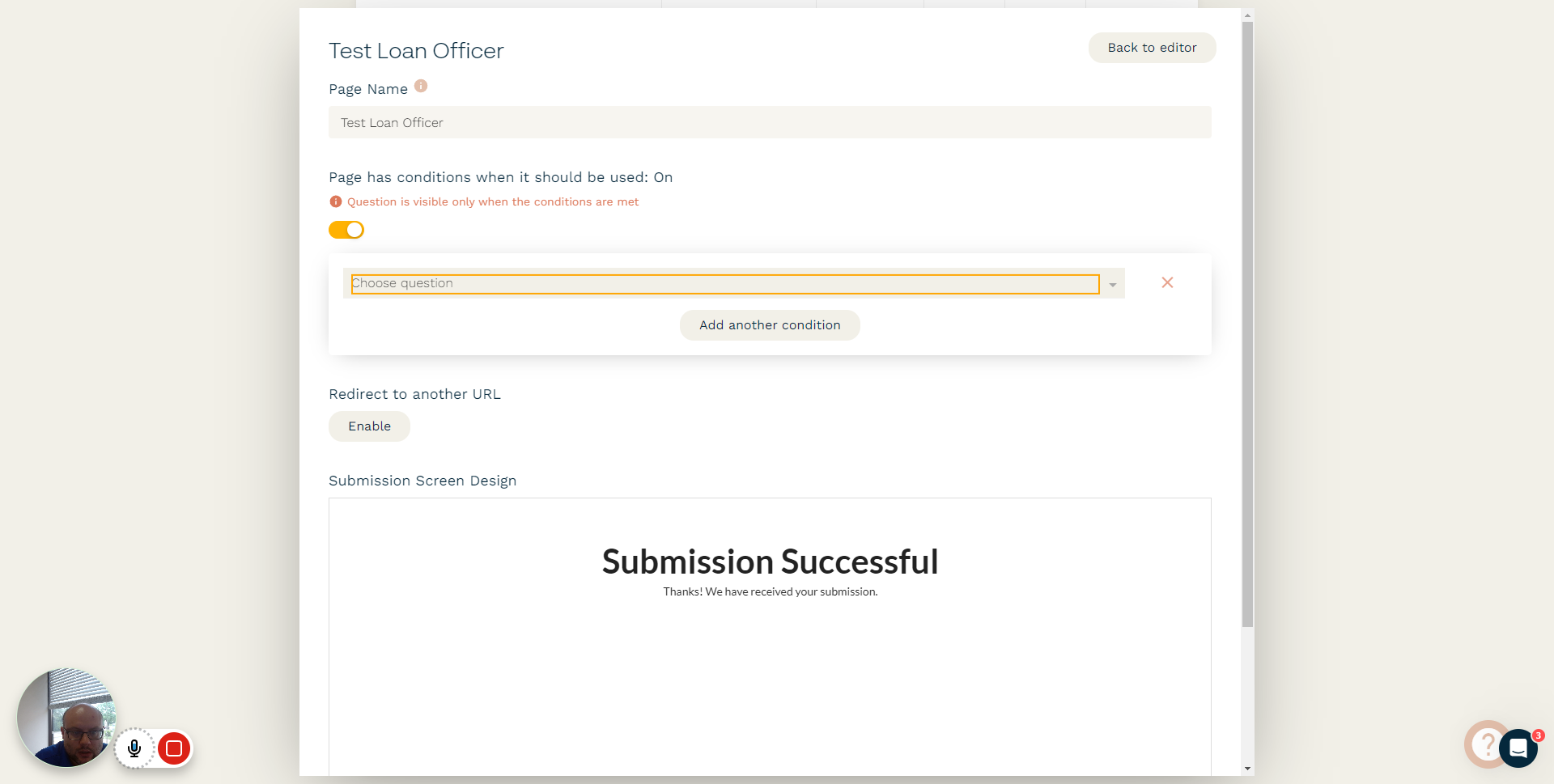Stop the screen recording
This screenshot has height=784, width=1554.
(x=174, y=748)
